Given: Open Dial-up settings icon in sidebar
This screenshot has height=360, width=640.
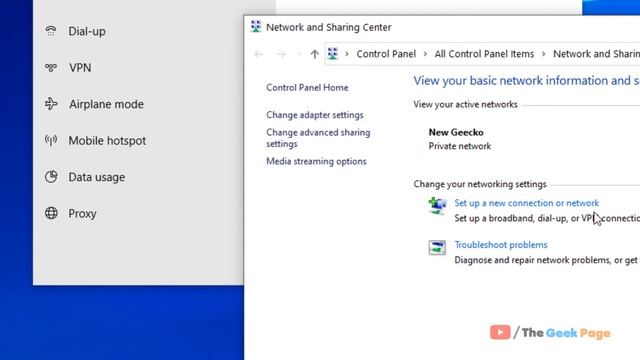Looking at the screenshot, I should coord(51,31).
